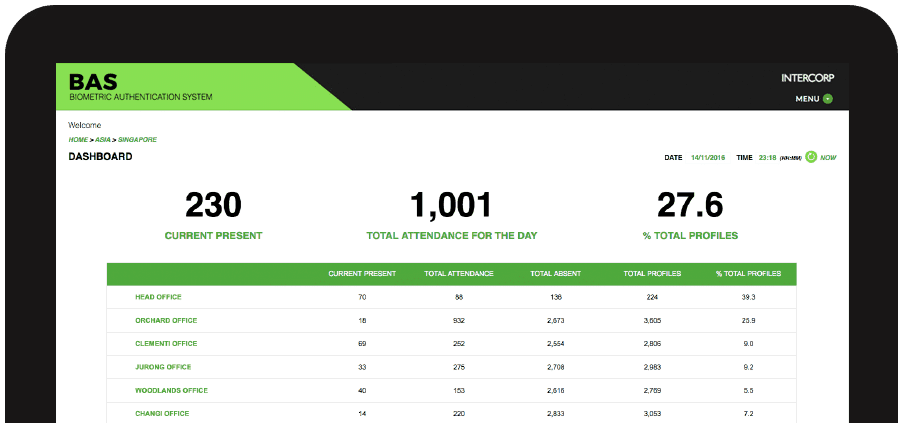Open JURONG OFFICE row link

163,367
